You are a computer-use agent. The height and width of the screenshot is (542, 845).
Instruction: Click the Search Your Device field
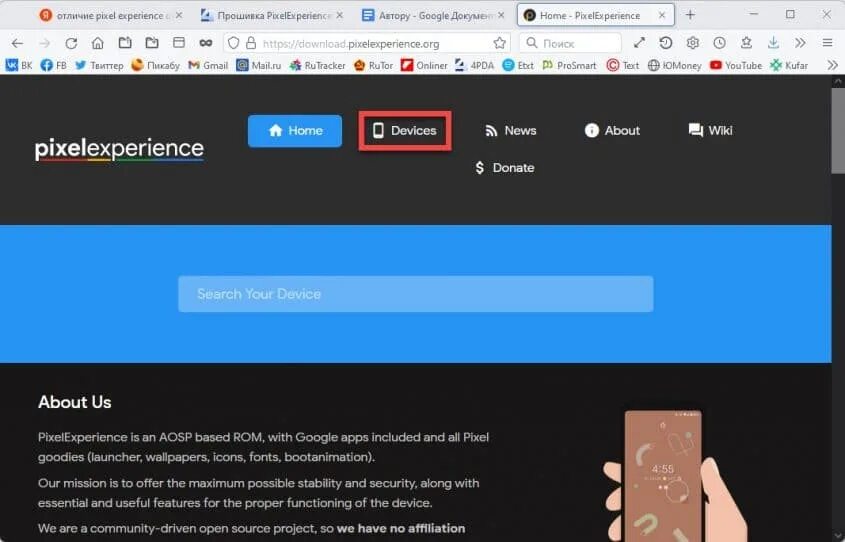pos(415,294)
